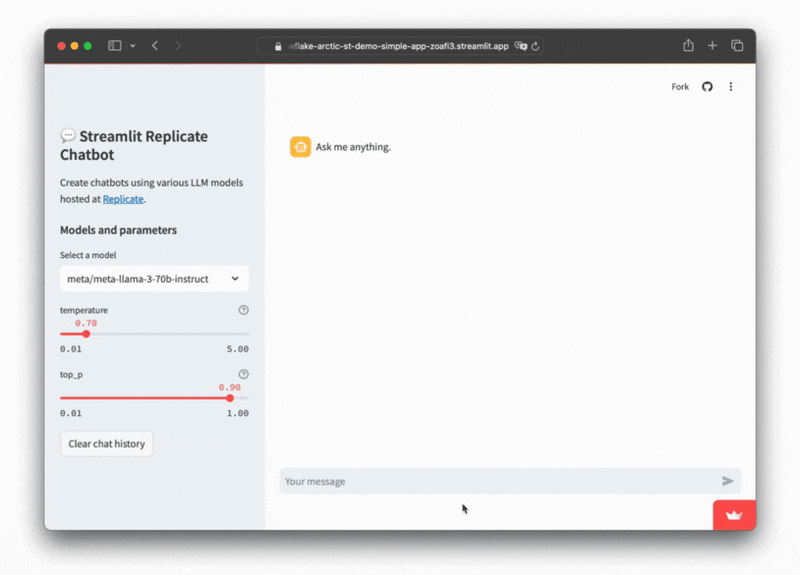Image resolution: width=800 pixels, height=575 pixels.
Task: Click the translate icon in address bar
Action: [520, 46]
